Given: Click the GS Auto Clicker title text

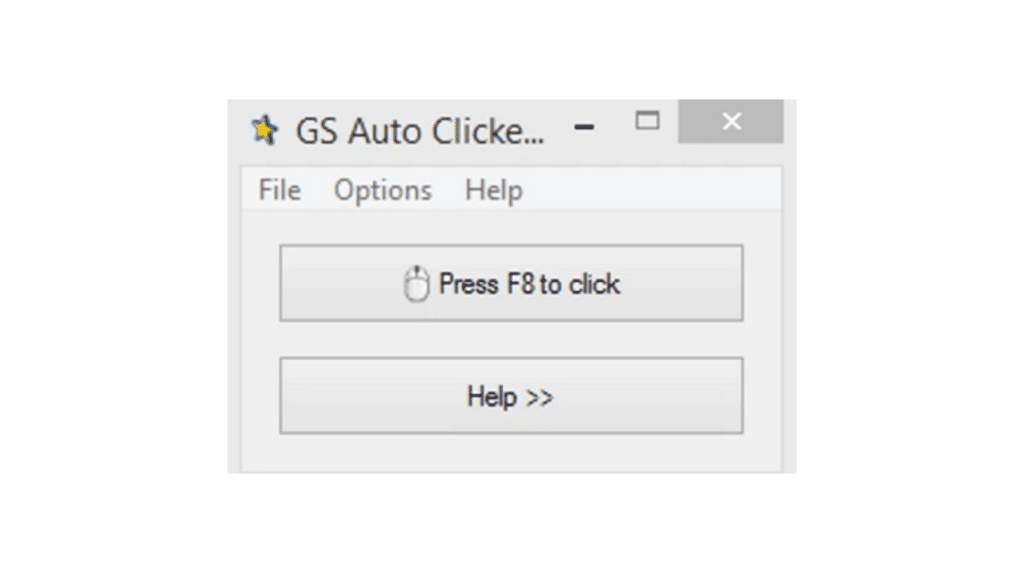Looking at the screenshot, I should (420, 131).
